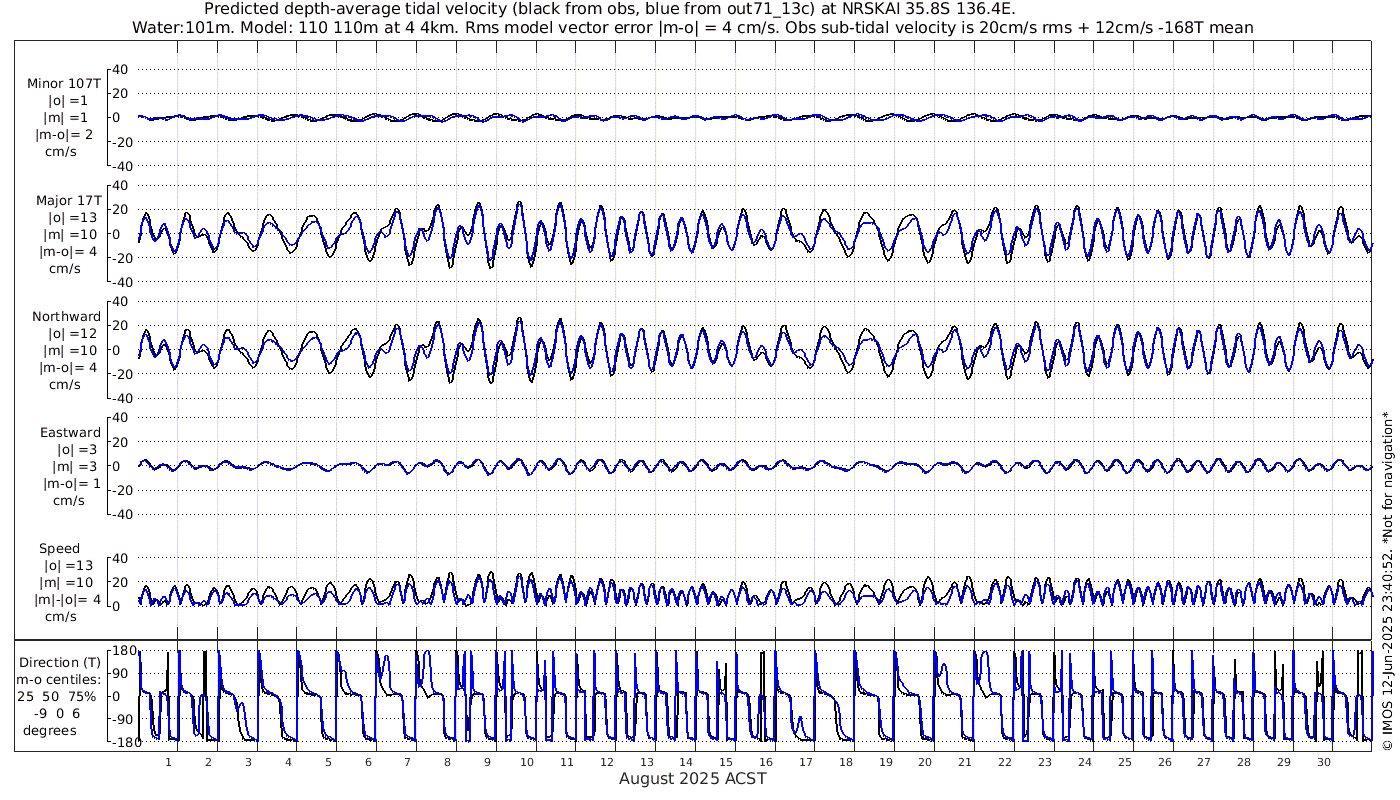Screen dimensions: 1400x800
Task: Click the 'August 2025 ACST' axis title
Action: (x=692, y=778)
